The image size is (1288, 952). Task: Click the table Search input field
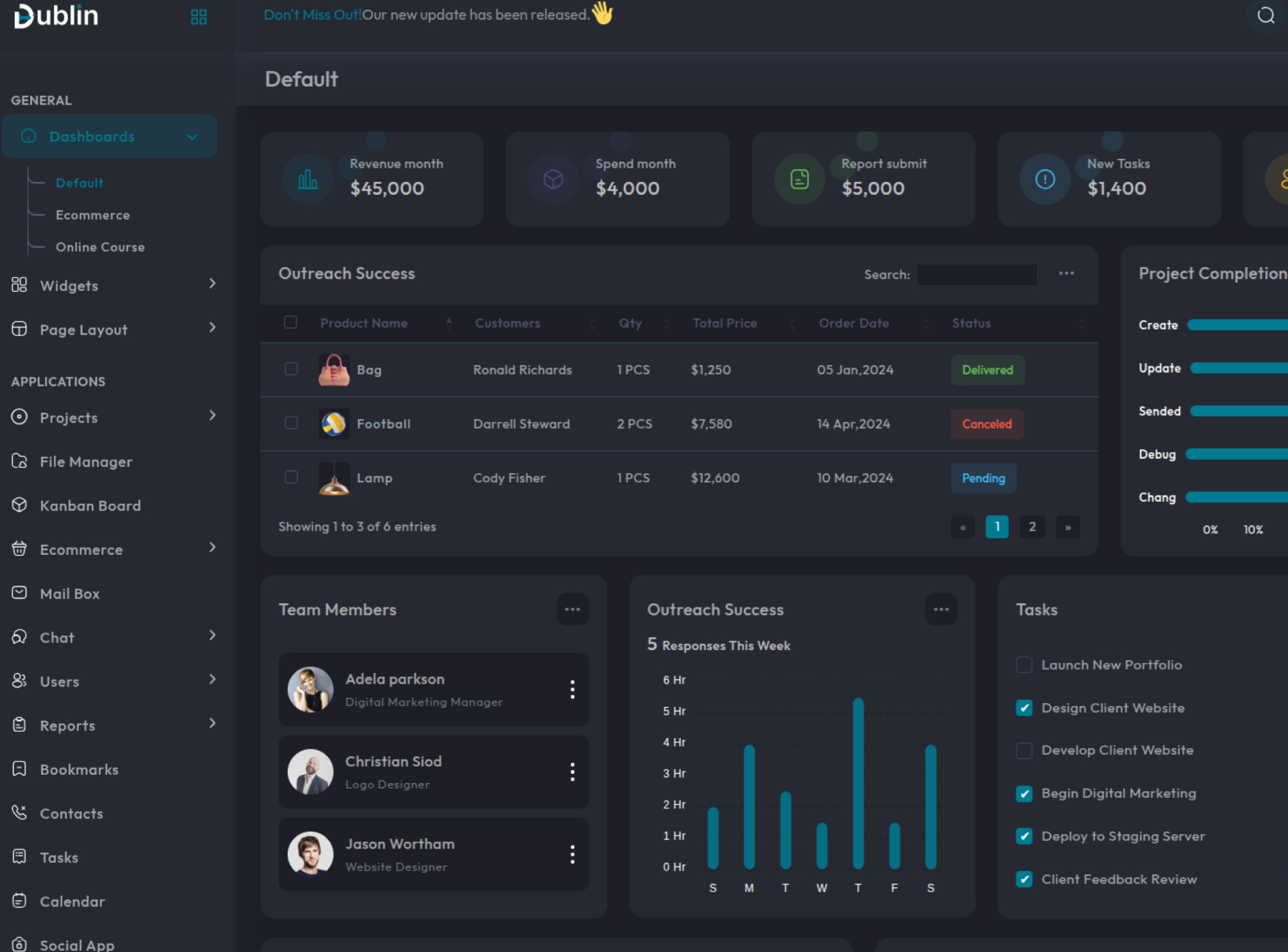click(976, 274)
